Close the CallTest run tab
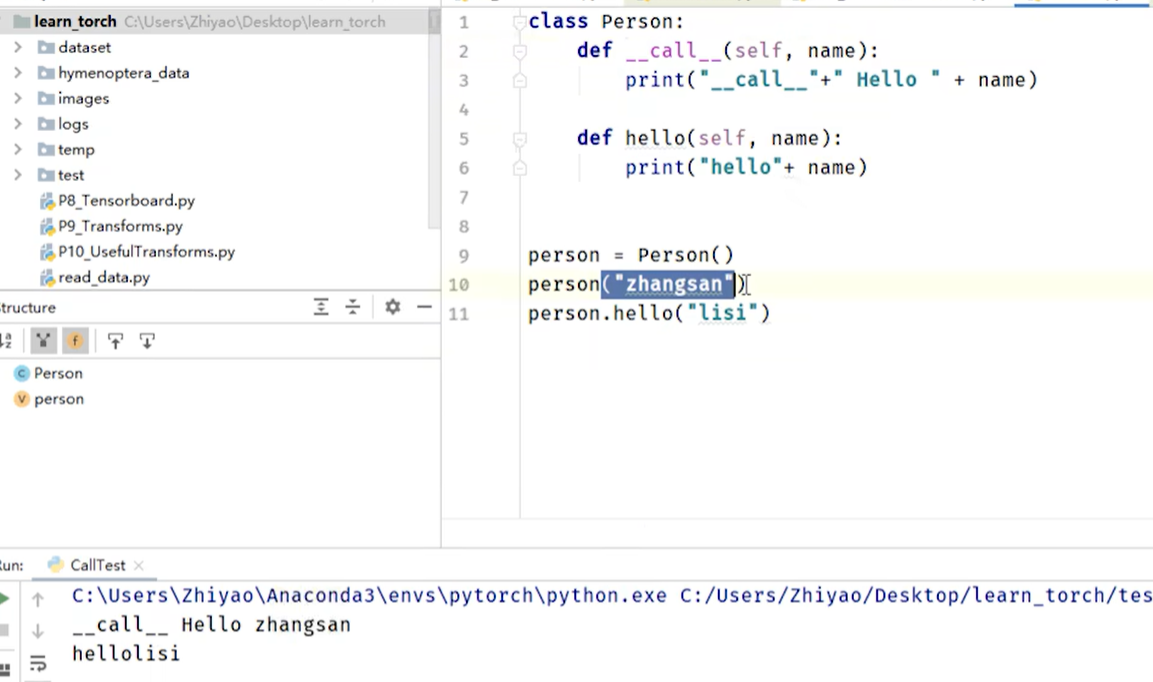This screenshot has height=682, width=1153. click(x=139, y=566)
